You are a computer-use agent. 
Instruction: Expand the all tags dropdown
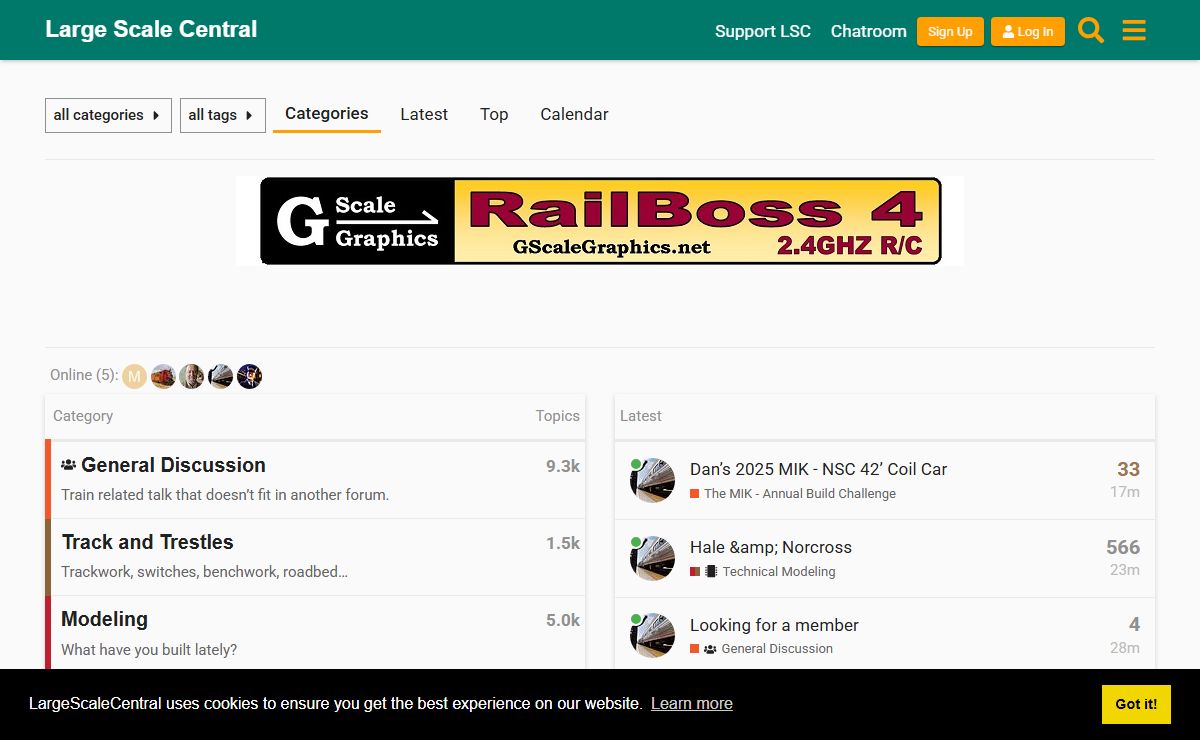point(222,115)
